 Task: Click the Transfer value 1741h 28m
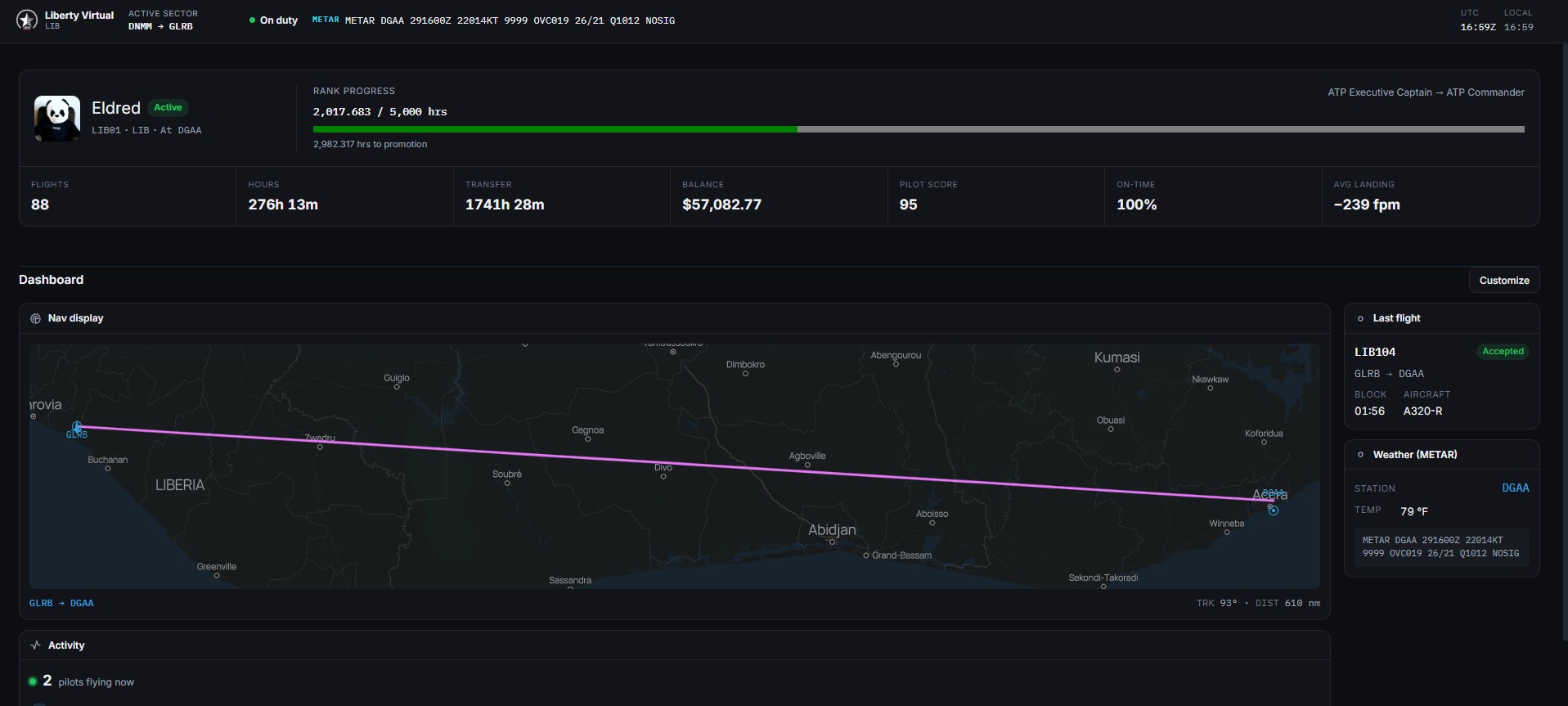505,205
